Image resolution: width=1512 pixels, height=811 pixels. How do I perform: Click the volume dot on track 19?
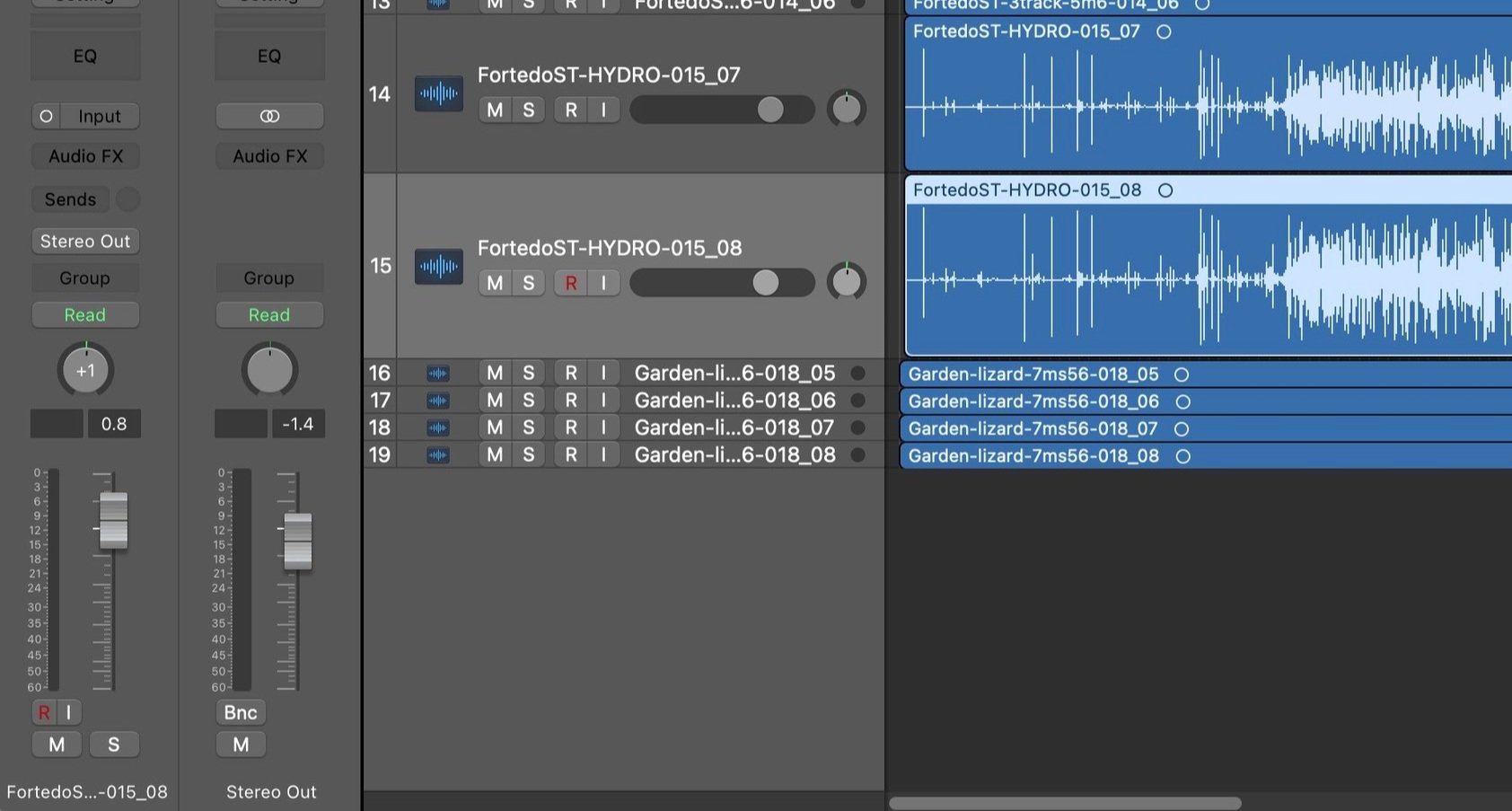pyautogui.click(x=857, y=455)
